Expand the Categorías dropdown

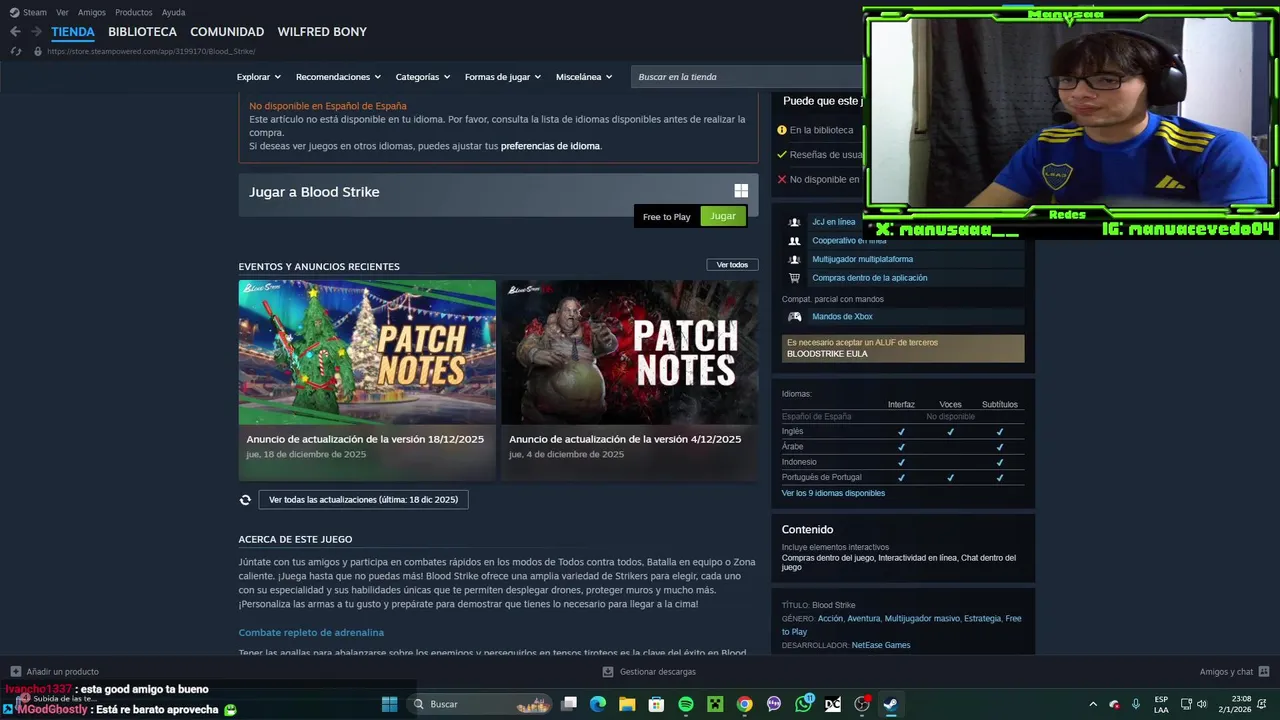[422, 77]
